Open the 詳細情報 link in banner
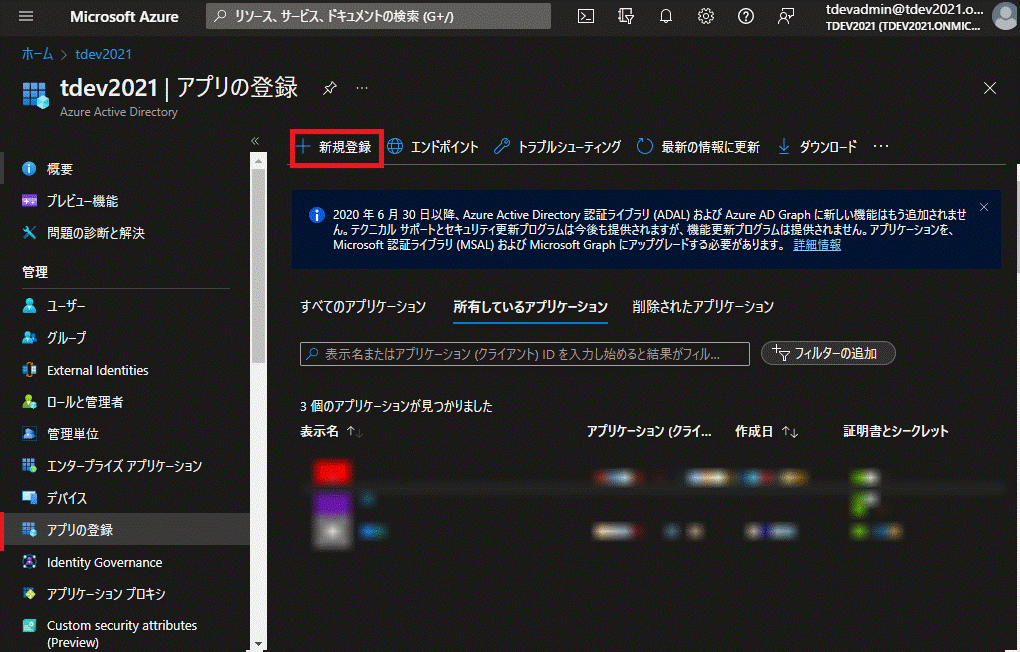1020x652 pixels. coord(817,245)
